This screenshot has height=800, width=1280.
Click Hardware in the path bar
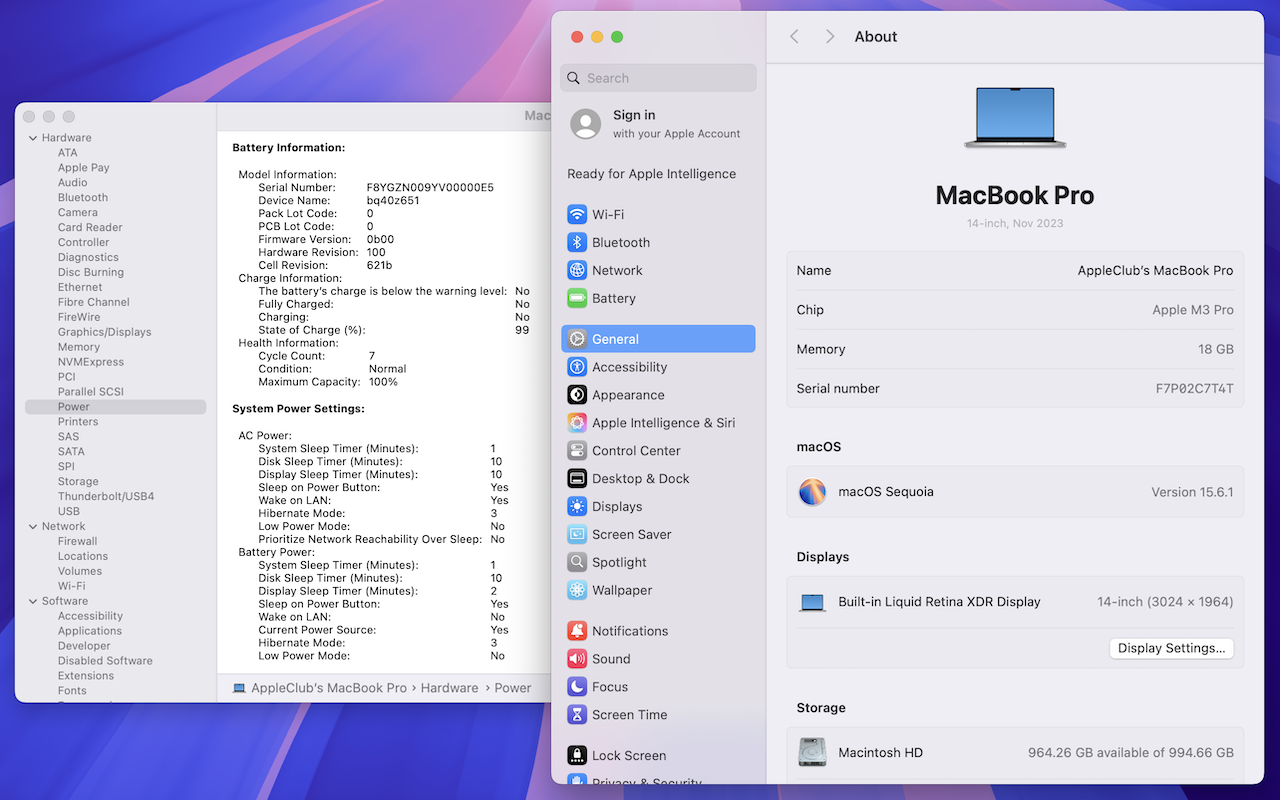(x=449, y=688)
